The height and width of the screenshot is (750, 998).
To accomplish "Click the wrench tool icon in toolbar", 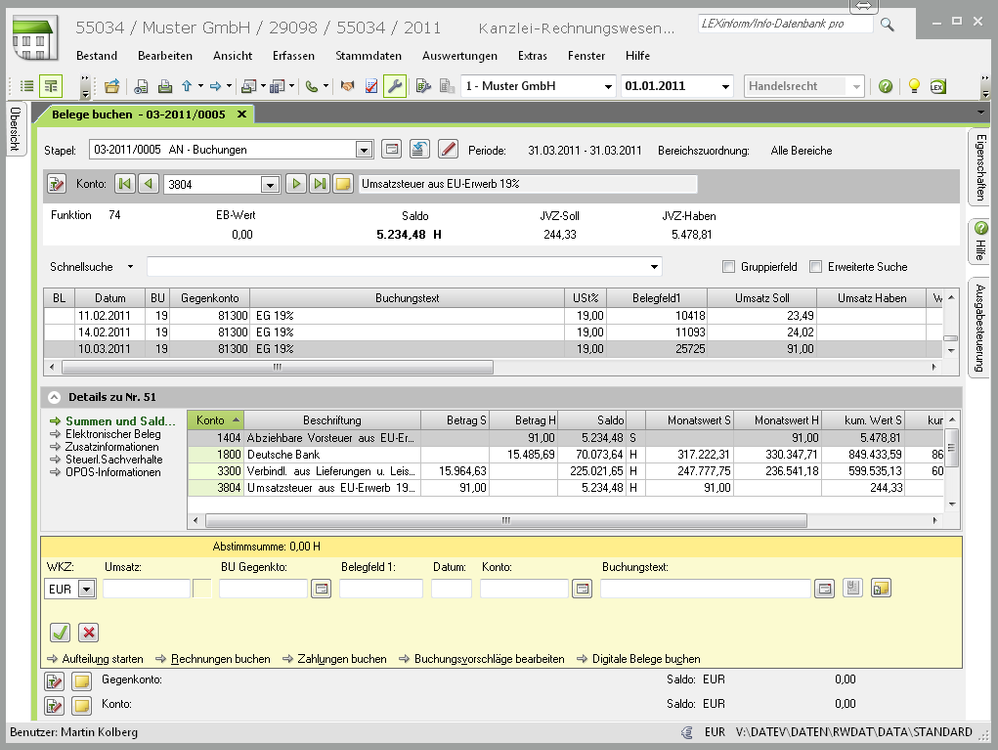I will [395, 86].
